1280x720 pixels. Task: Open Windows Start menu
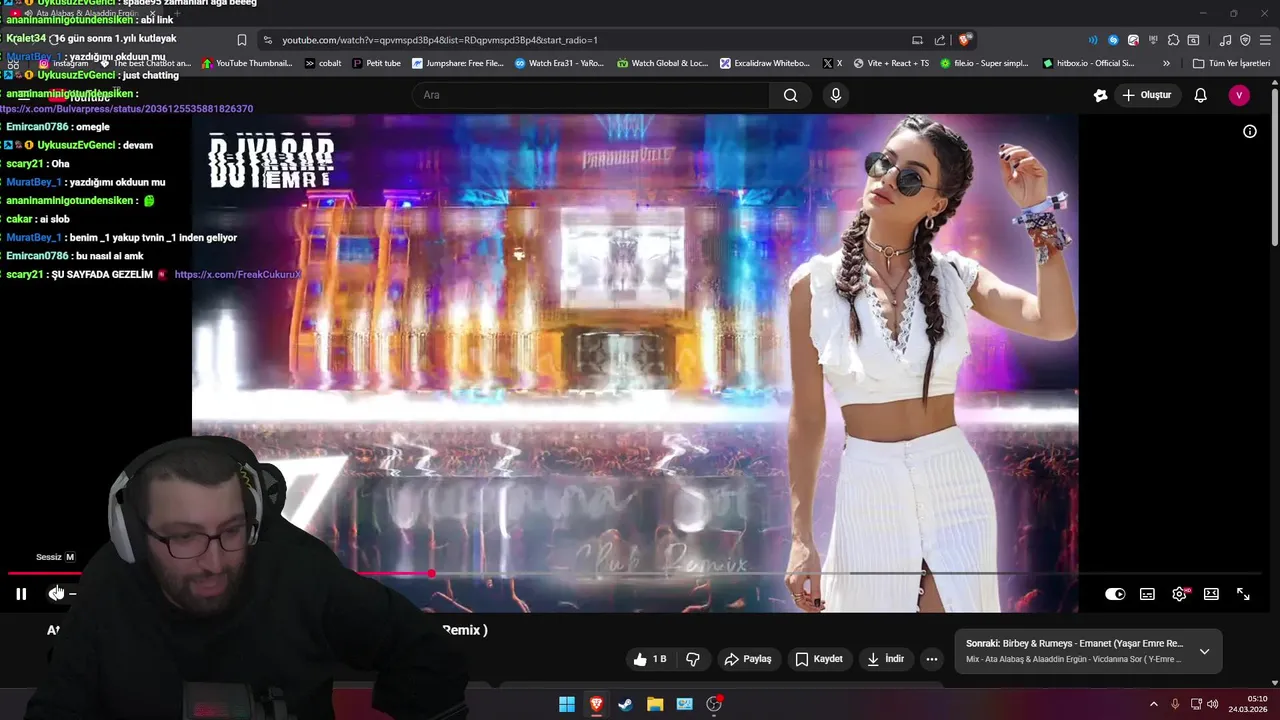coord(567,704)
